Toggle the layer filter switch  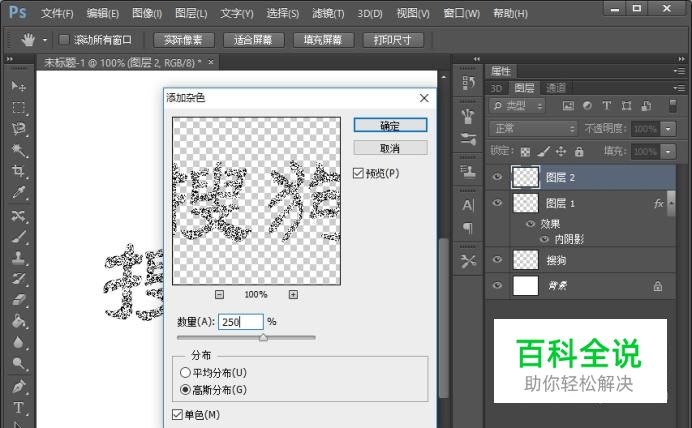click(x=673, y=106)
